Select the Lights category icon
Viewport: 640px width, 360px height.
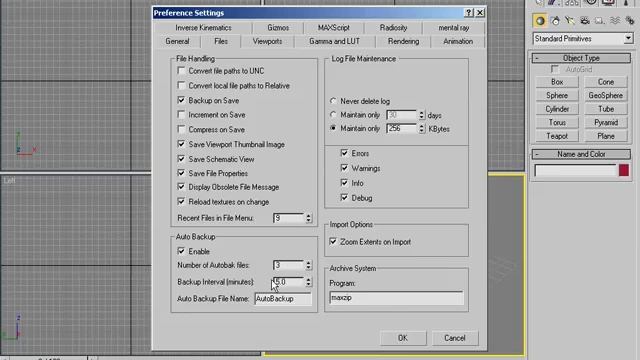click(570, 21)
